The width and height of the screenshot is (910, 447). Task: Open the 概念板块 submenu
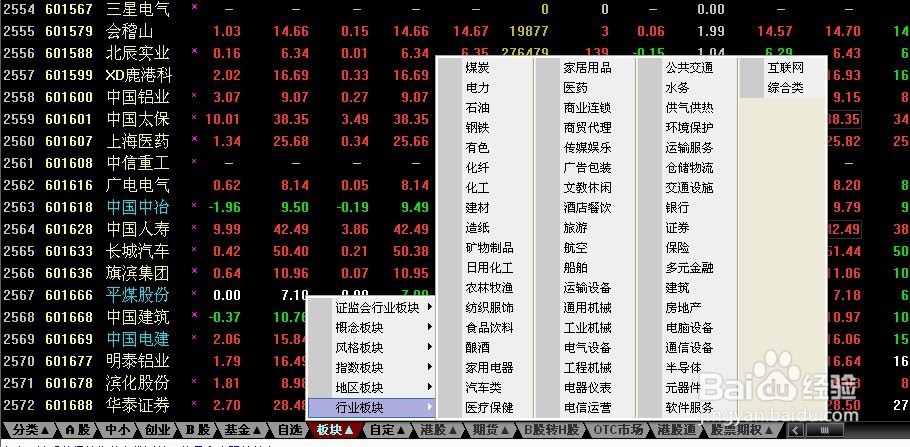click(x=371, y=327)
